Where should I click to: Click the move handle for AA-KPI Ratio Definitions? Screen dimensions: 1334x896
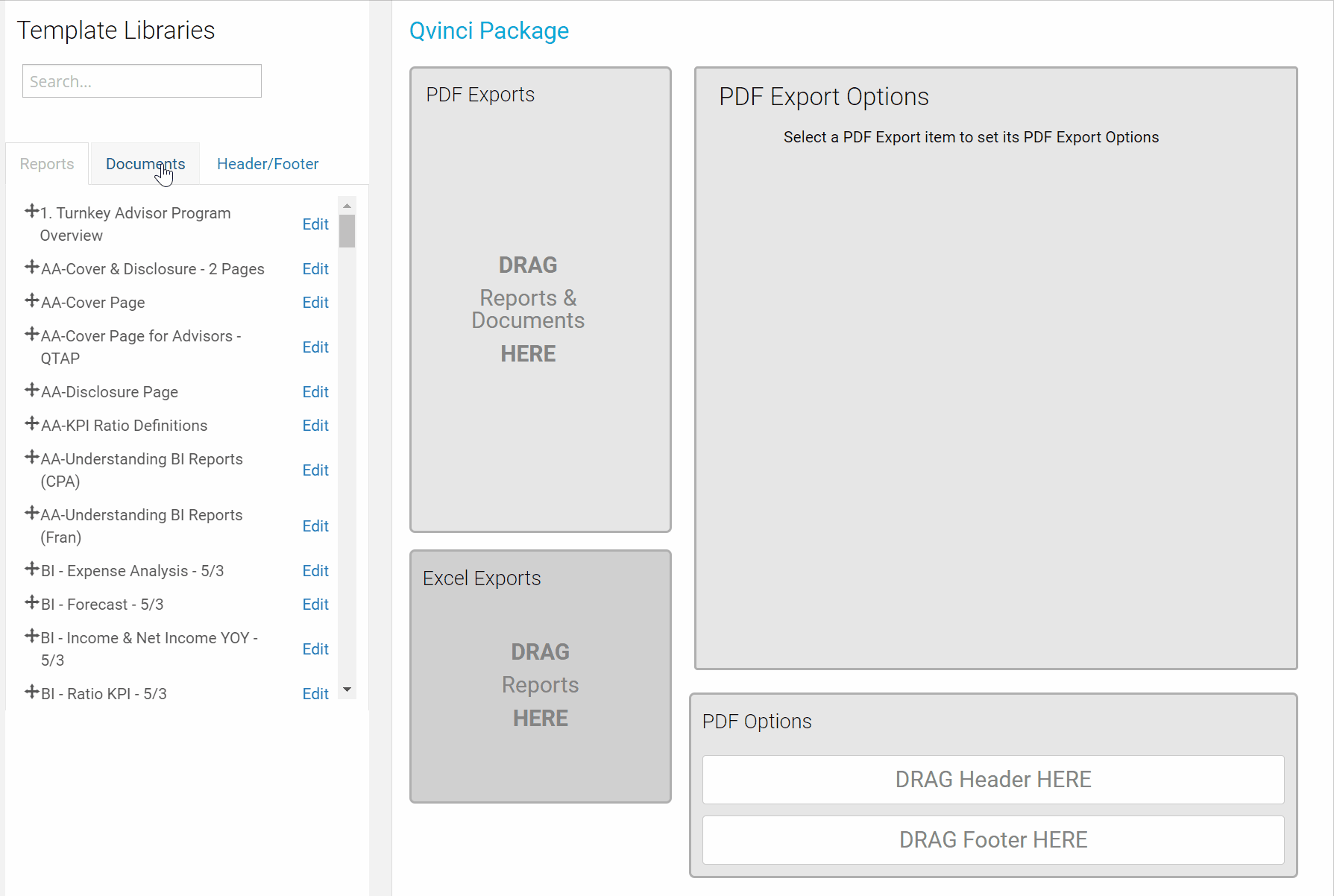click(32, 423)
